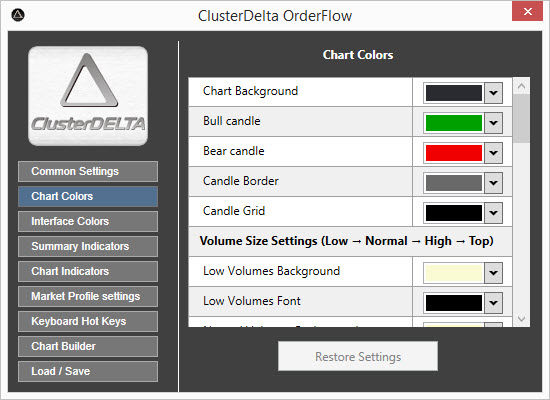Open the Load / Save section
The image size is (550, 400).
point(88,371)
